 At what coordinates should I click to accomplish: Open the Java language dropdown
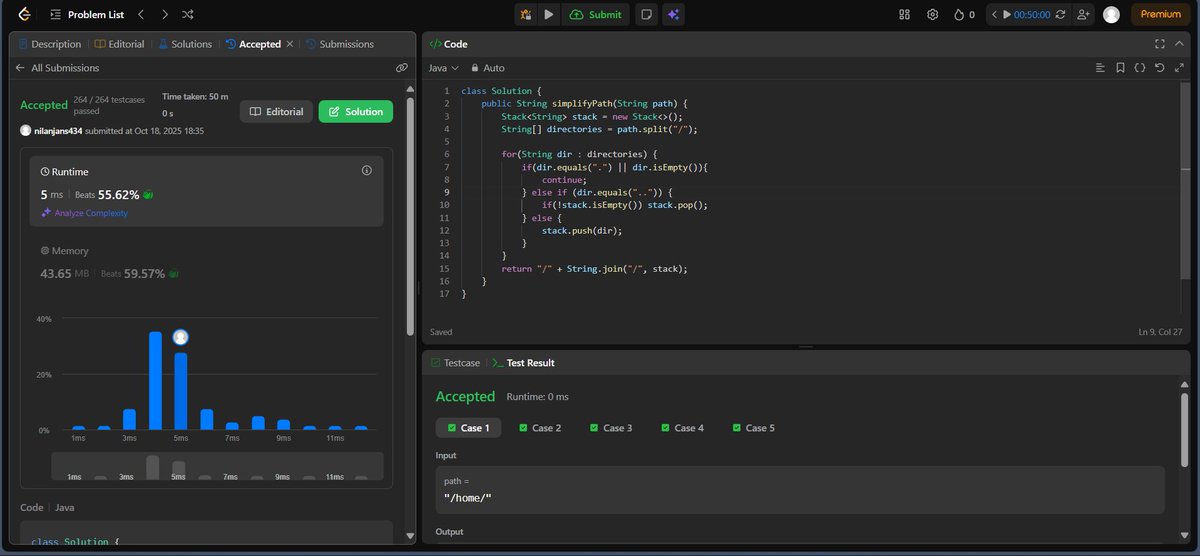coord(443,68)
